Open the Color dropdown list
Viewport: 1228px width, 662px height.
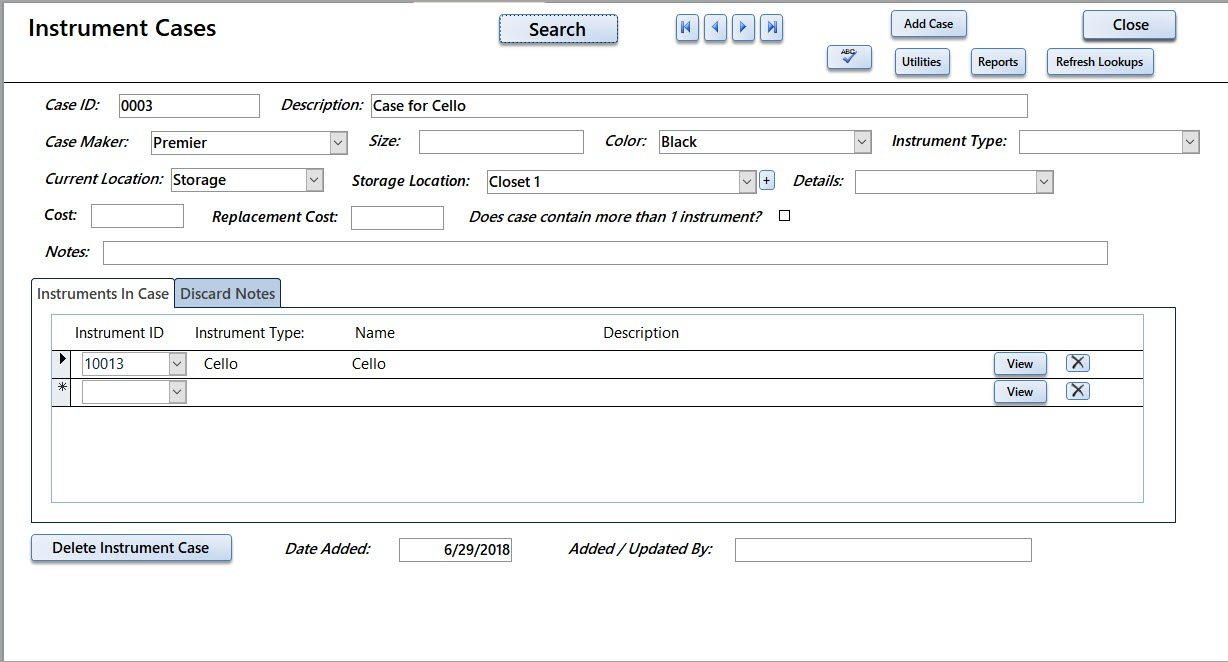click(x=862, y=142)
